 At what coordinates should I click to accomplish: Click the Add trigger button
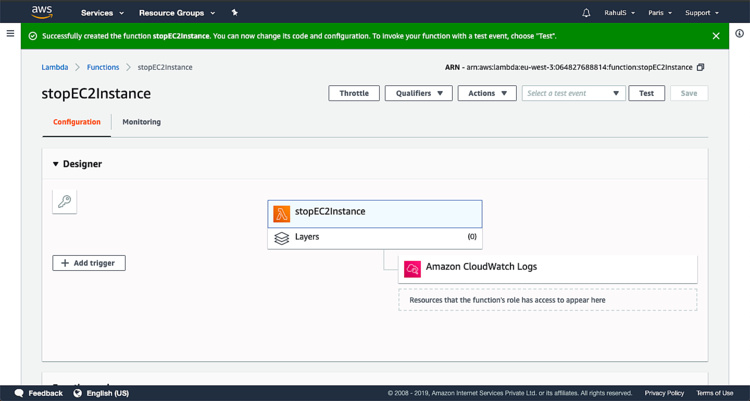click(x=89, y=263)
